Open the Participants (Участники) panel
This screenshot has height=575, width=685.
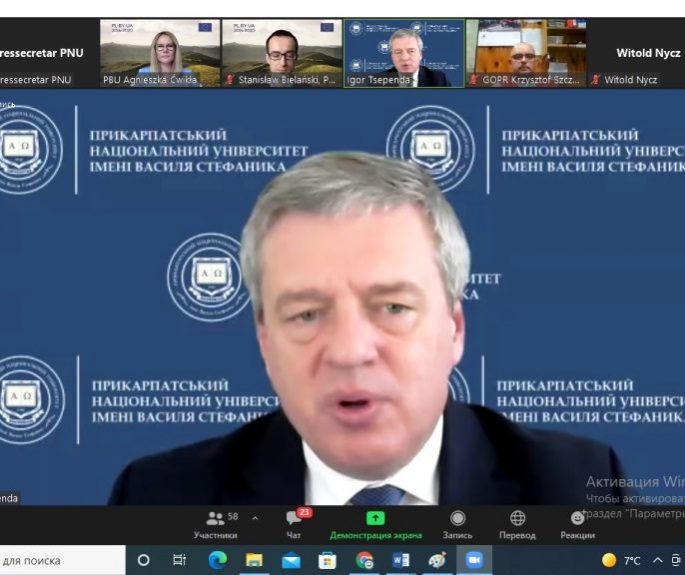215,524
